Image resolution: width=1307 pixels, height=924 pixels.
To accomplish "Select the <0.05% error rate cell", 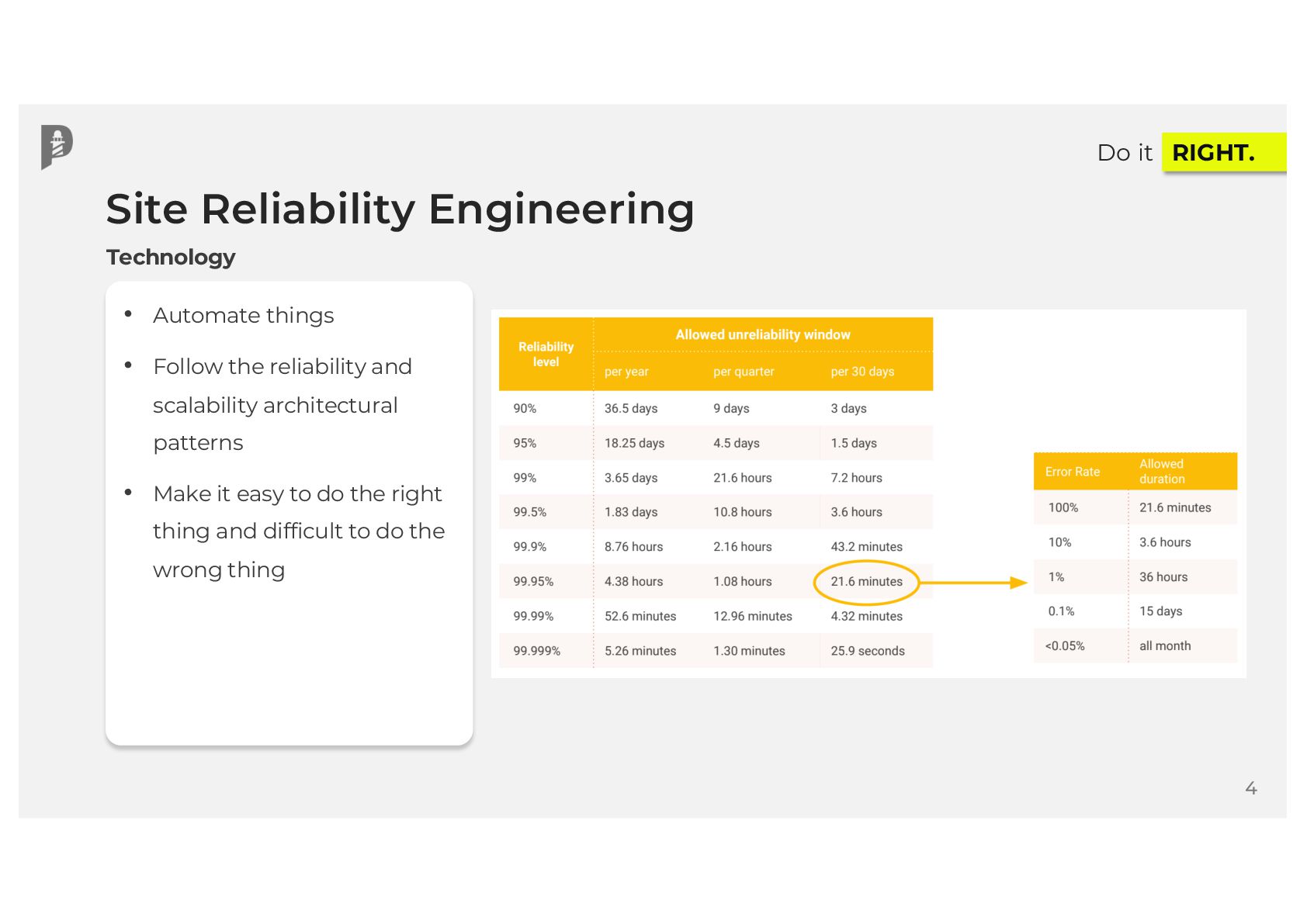I will (x=1065, y=646).
